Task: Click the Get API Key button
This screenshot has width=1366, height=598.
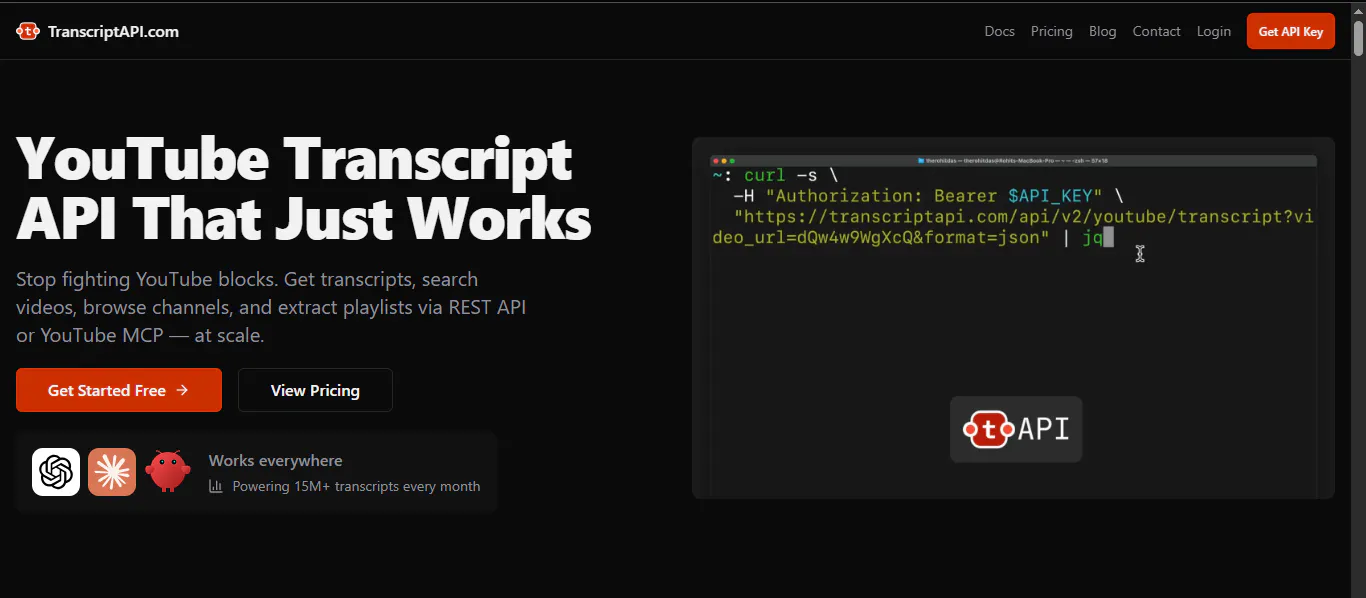Action: point(1290,31)
